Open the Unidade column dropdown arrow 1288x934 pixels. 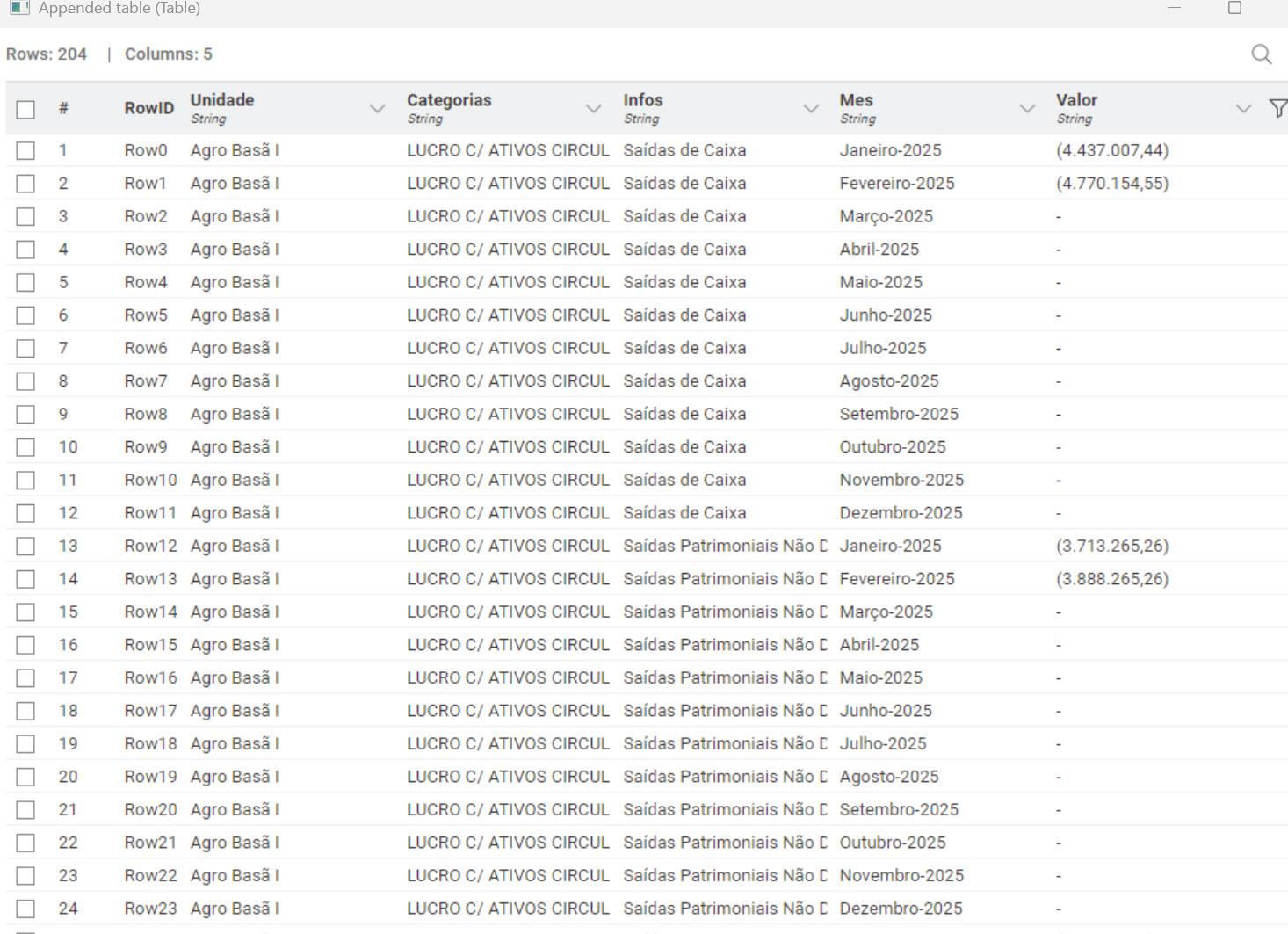tap(377, 109)
